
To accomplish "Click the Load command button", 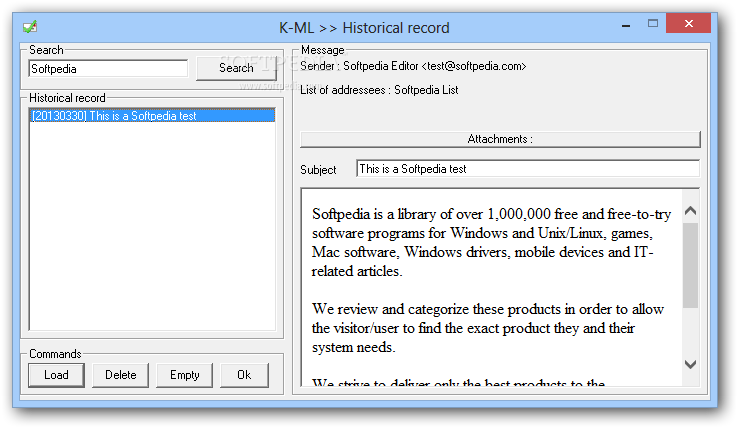I will point(56,375).
